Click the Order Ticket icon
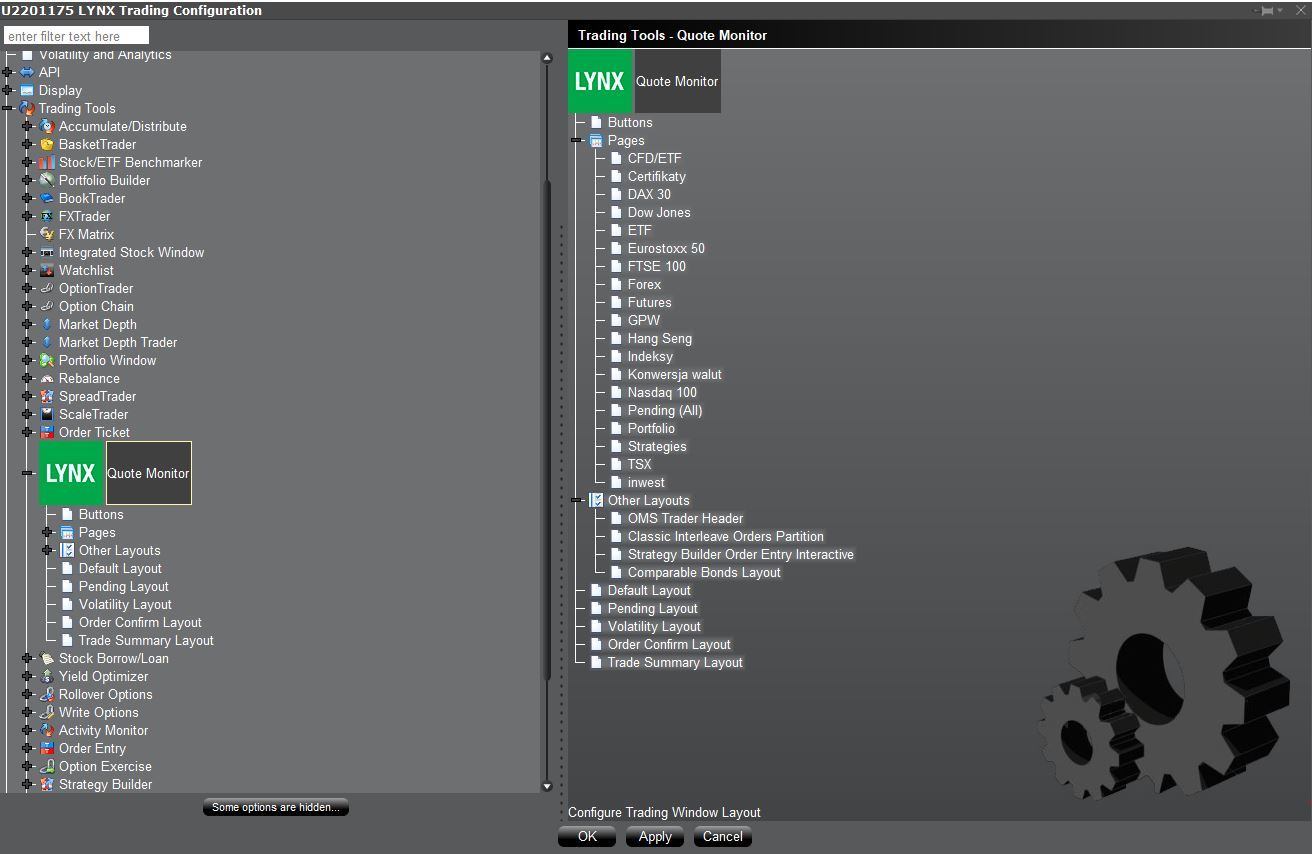This screenshot has width=1312, height=854. (46, 432)
